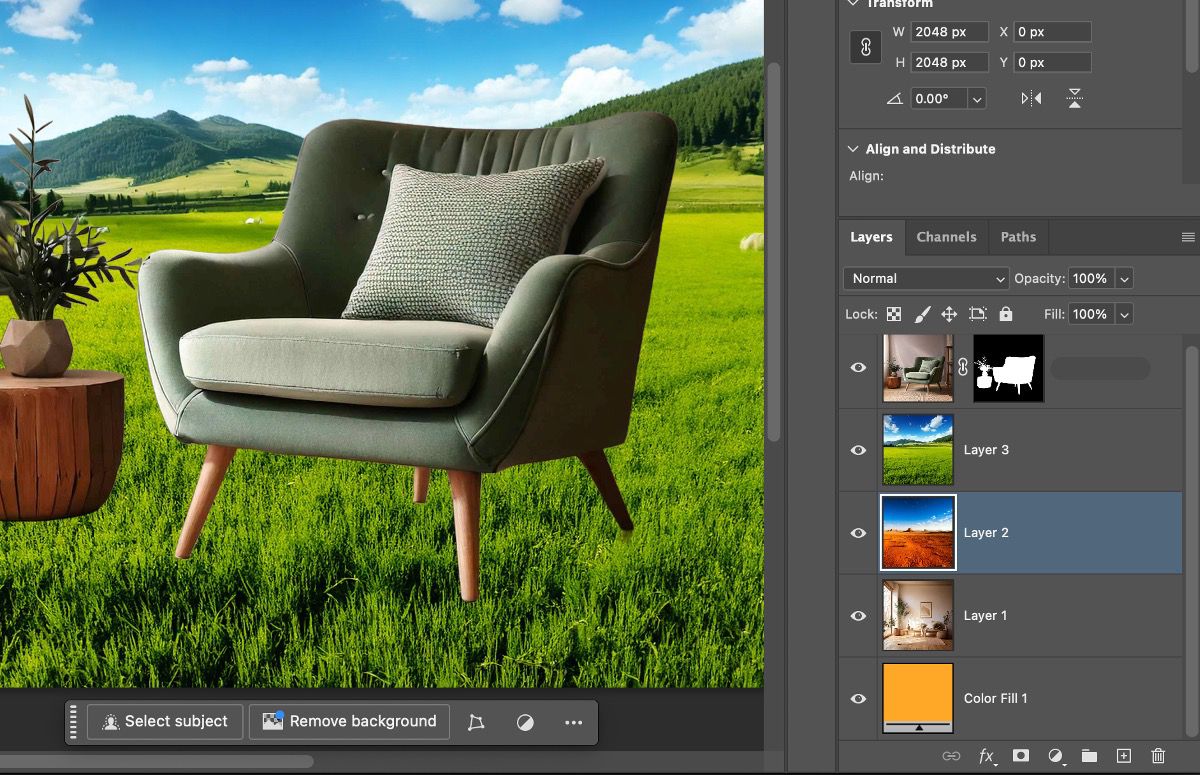Open the rotation angle dropdown
The height and width of the screenshot is (775, 1200).
pos(977,99)
